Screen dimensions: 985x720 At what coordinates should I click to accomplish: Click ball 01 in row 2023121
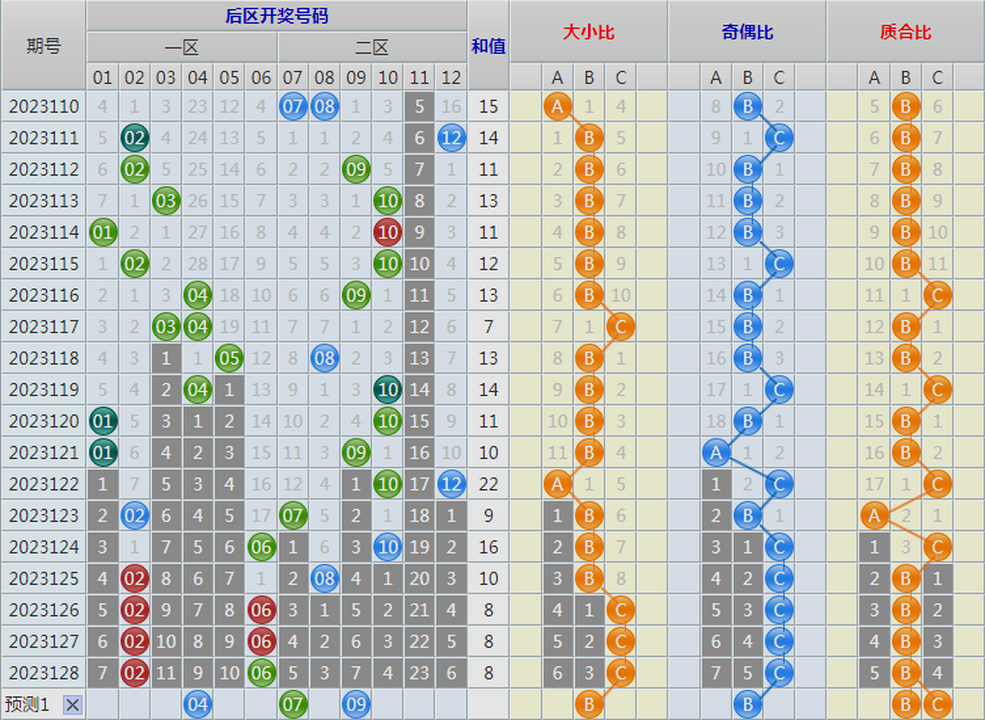pos(102,452)
